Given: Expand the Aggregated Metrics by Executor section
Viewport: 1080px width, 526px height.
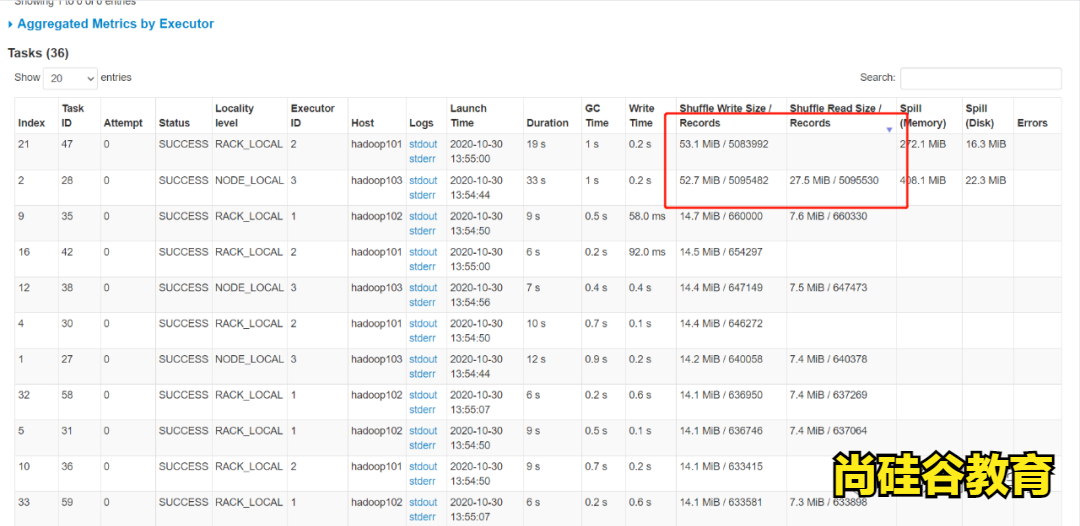Looking at the screenshot, I should 115,24.
